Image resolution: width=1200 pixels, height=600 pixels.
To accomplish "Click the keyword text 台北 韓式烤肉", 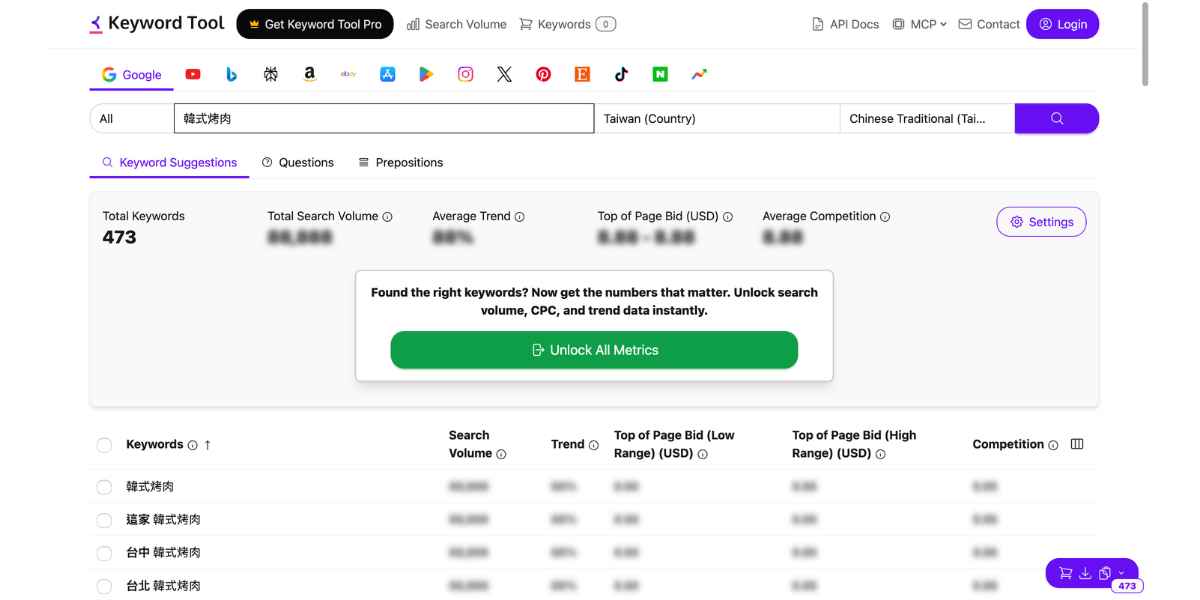I will tap(163, 586).
